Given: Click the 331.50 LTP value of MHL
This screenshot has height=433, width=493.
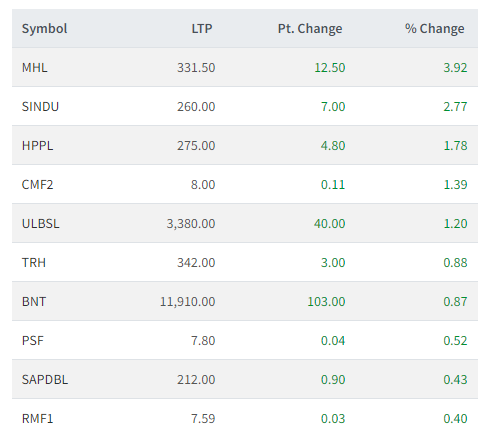Looking at the screenshot, I should [x=196, y=68].
